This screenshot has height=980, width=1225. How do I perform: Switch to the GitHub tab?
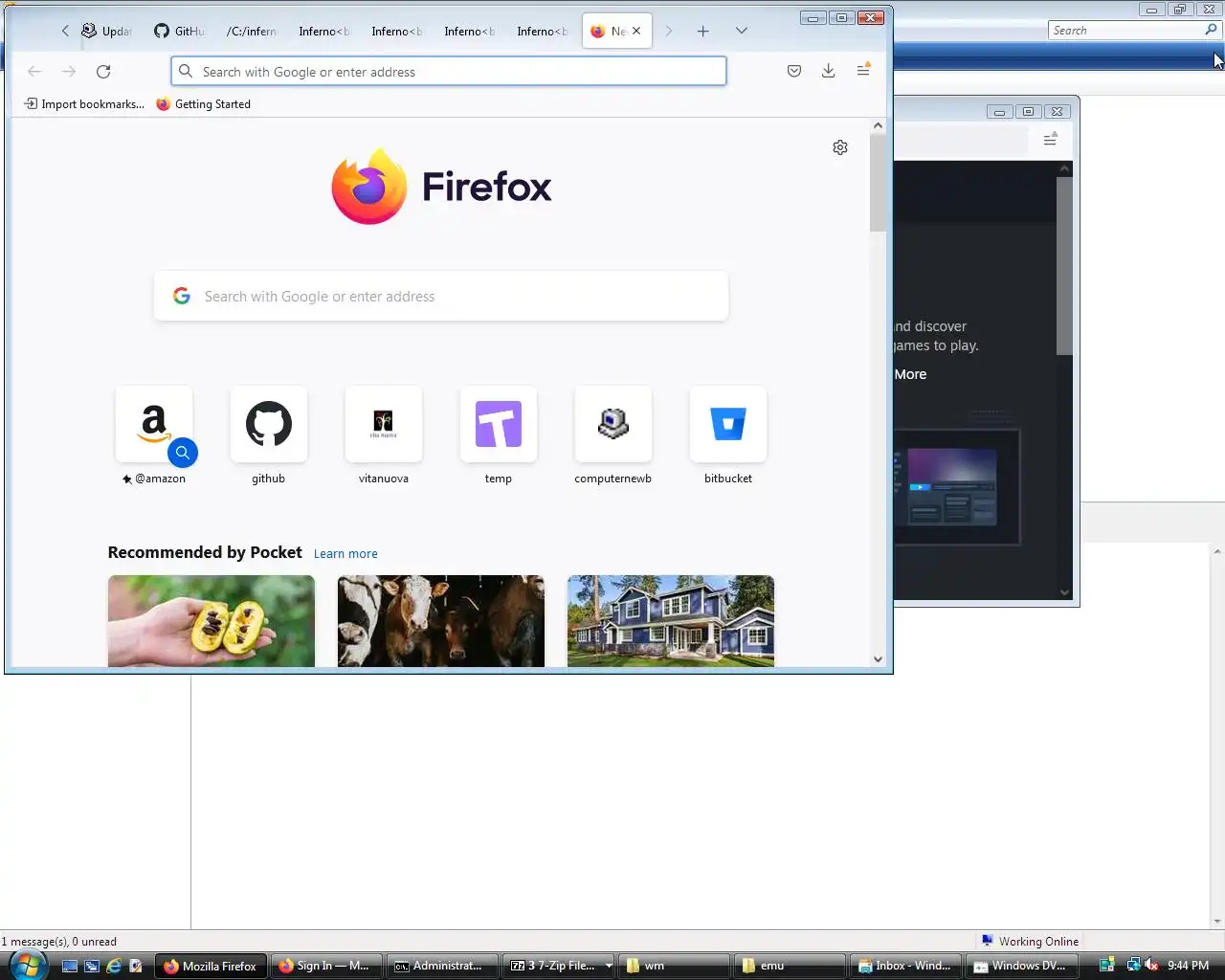pyautogui.click(x=180, y=31)
